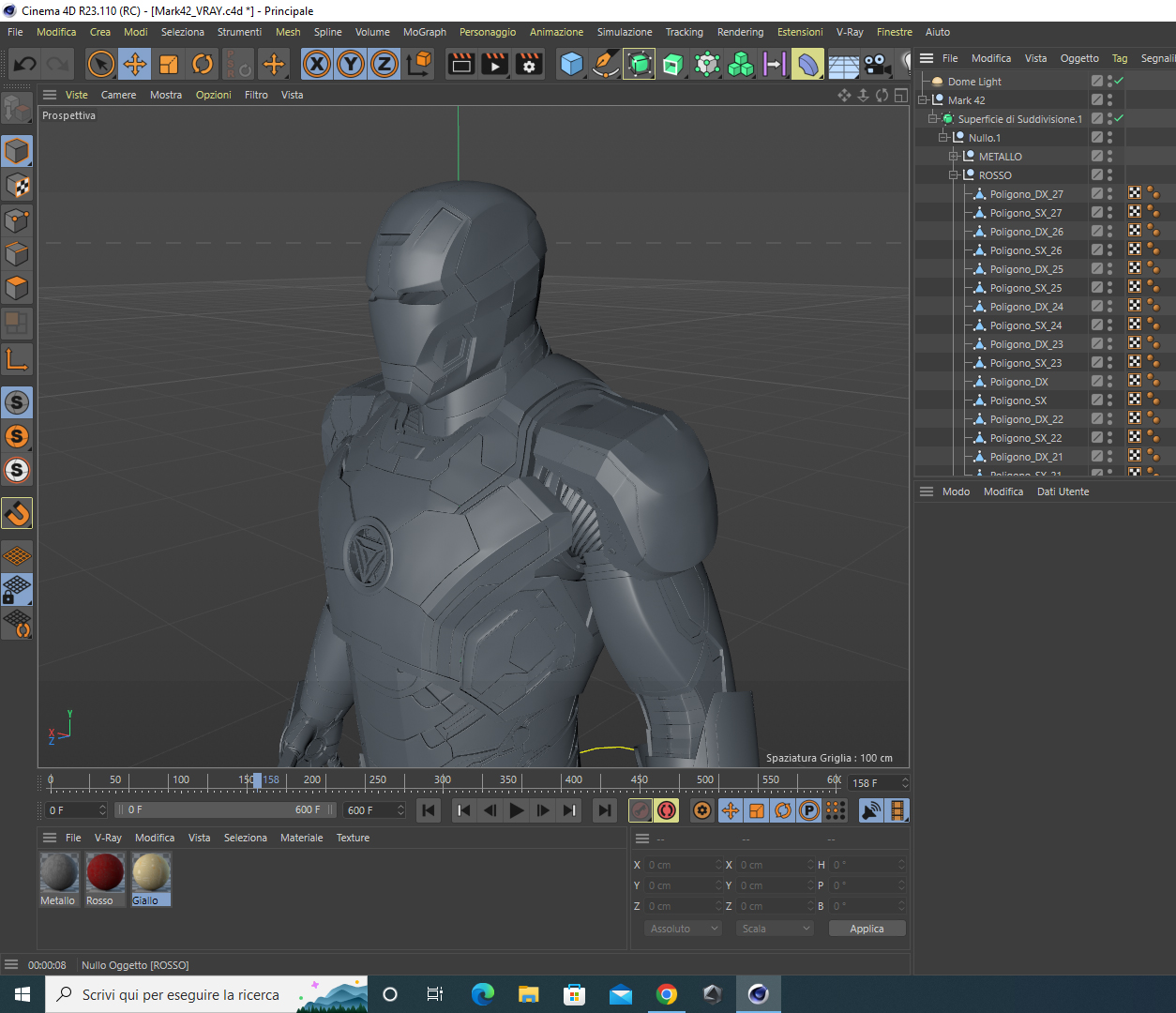Toggle visibility dots for Poligono_SX_25
1176x1013 pixels.
(x=1109, y=288)
